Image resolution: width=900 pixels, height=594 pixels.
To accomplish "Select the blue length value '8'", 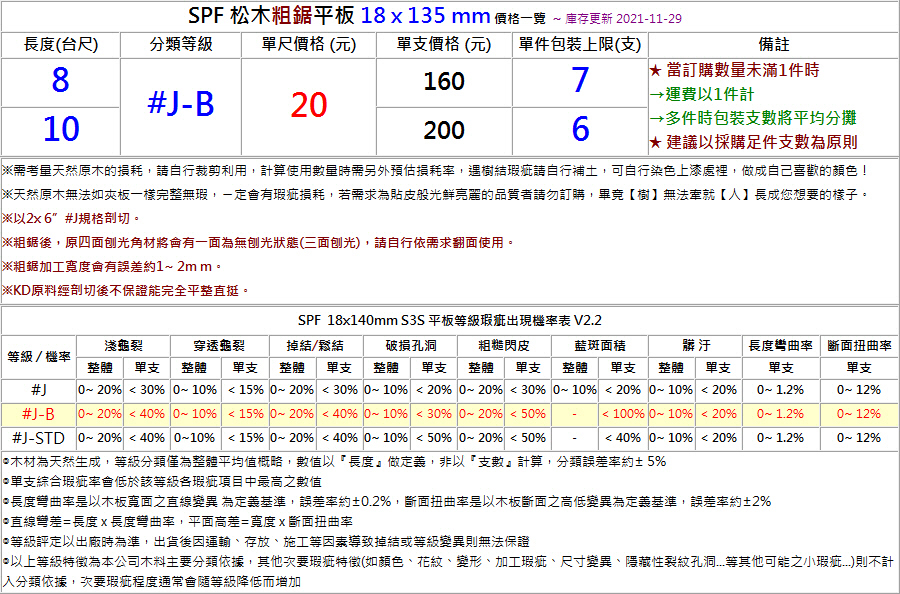I will (x=61, y=80).
